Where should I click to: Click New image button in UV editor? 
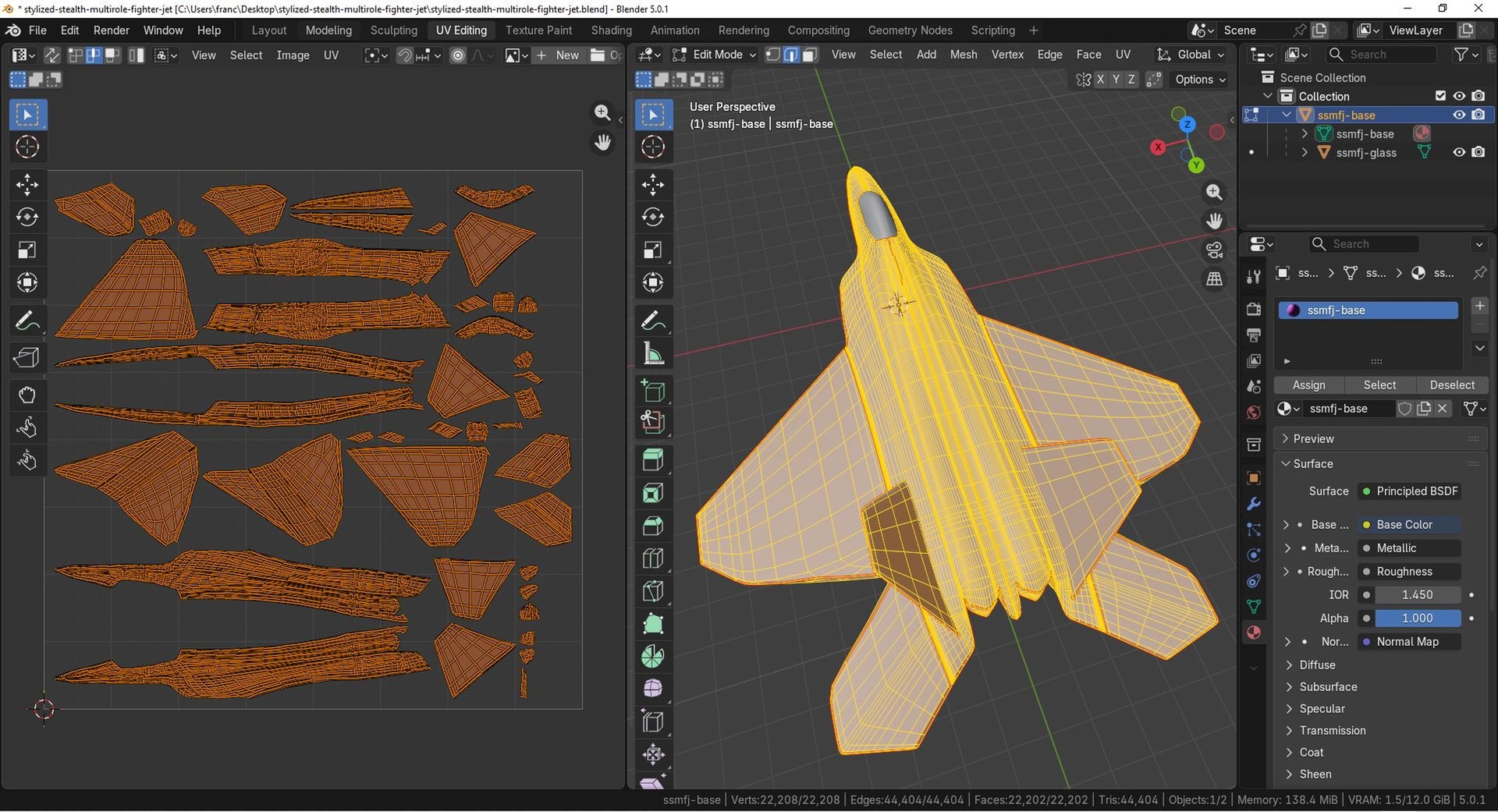559,55
